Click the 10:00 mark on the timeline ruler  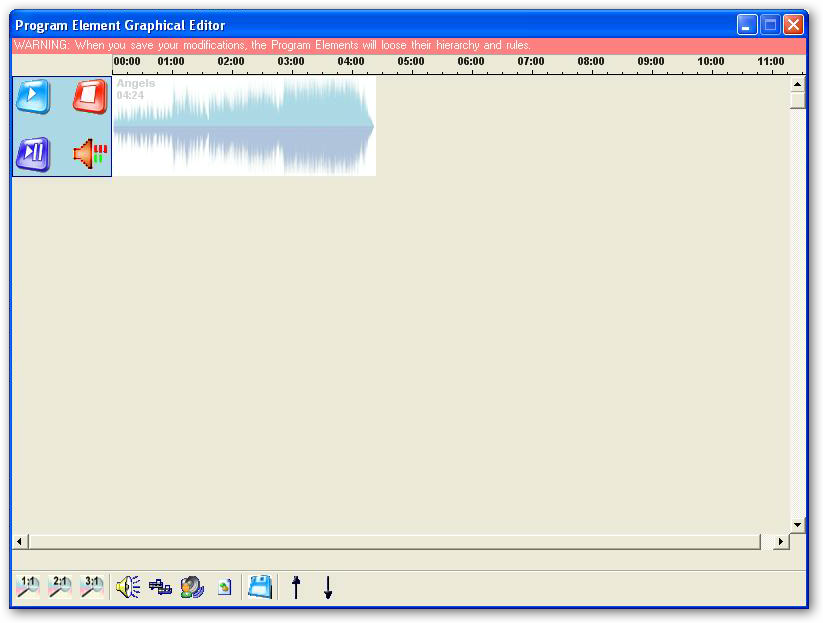pos(711,61)
